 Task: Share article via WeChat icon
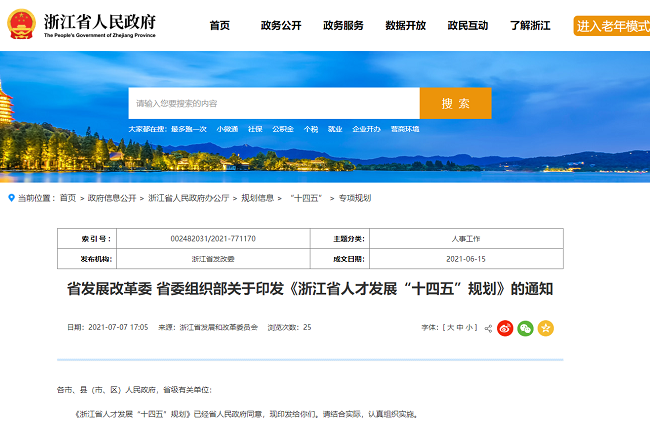click(x=525, y=328)
